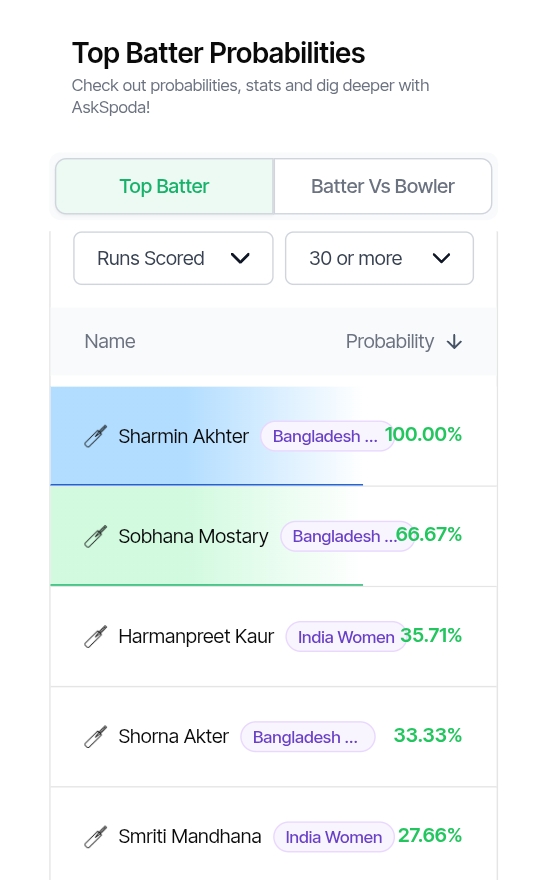The height and width of the screenshot is (880, 545).
Task: Click Smriti Mandhana's India Women tag
Action: [x=333, y=837]
